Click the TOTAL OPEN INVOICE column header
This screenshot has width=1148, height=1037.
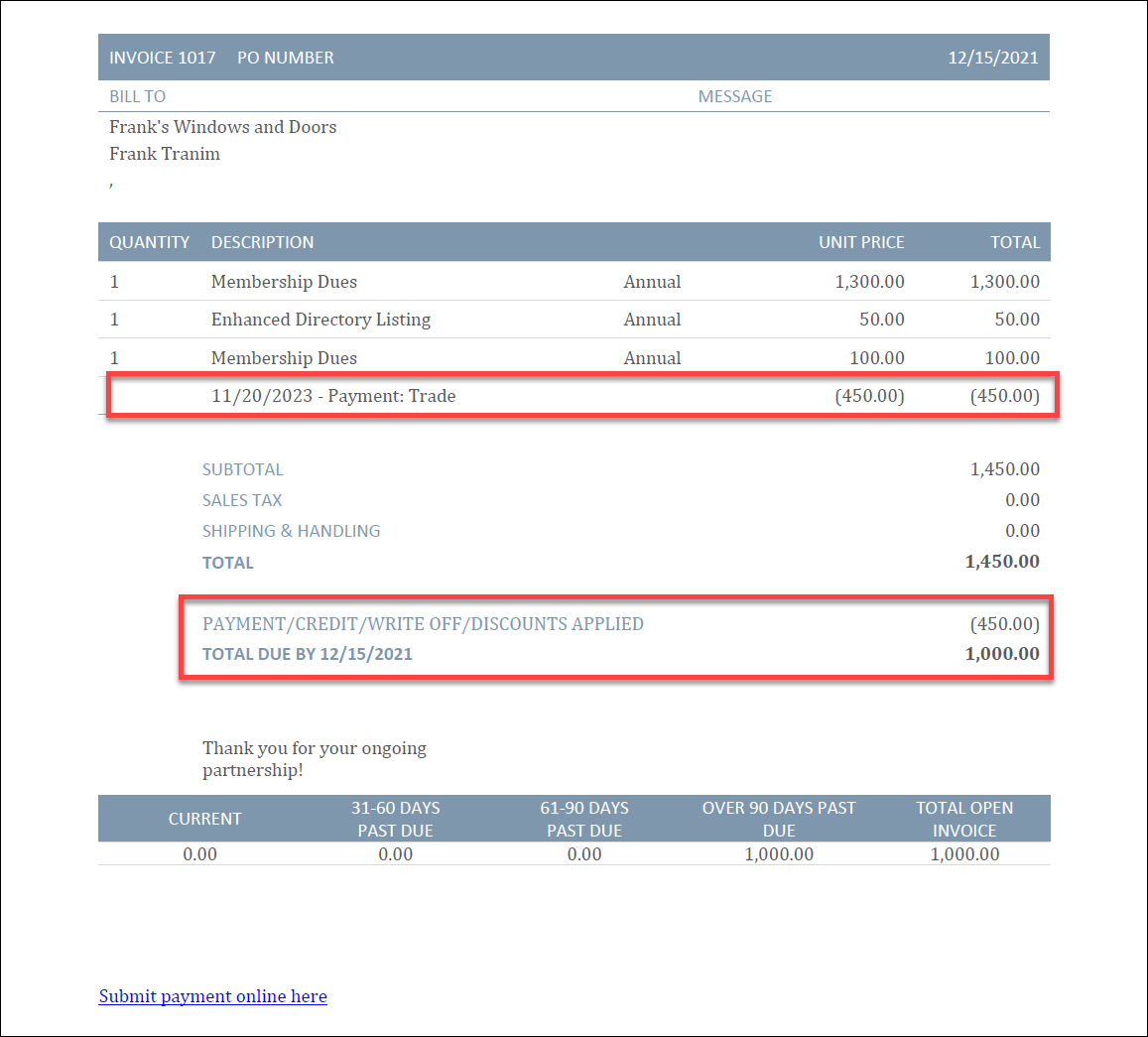(964, 819)
